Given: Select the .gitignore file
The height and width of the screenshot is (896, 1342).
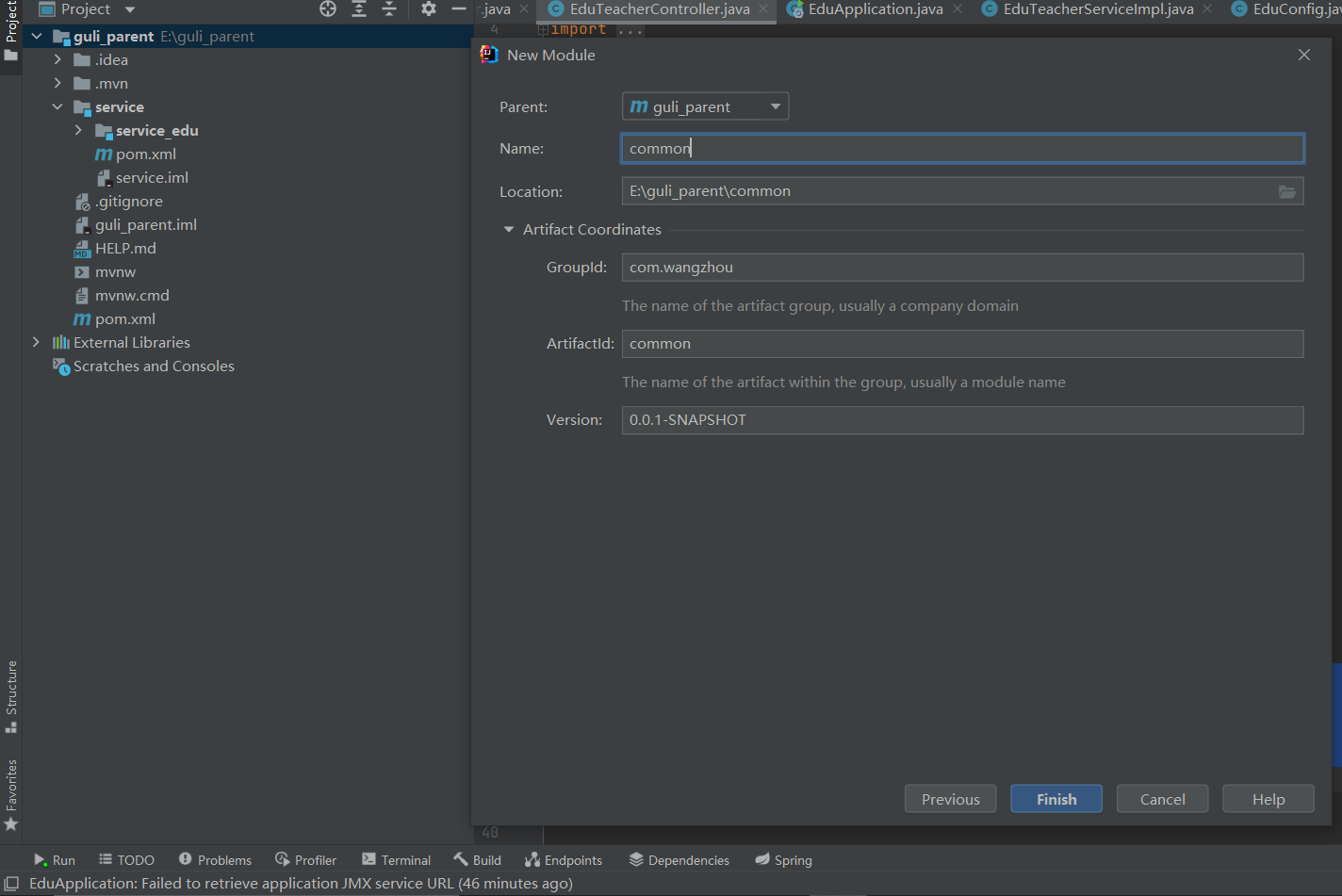Looking at the screenshot, I should [119, 201].
